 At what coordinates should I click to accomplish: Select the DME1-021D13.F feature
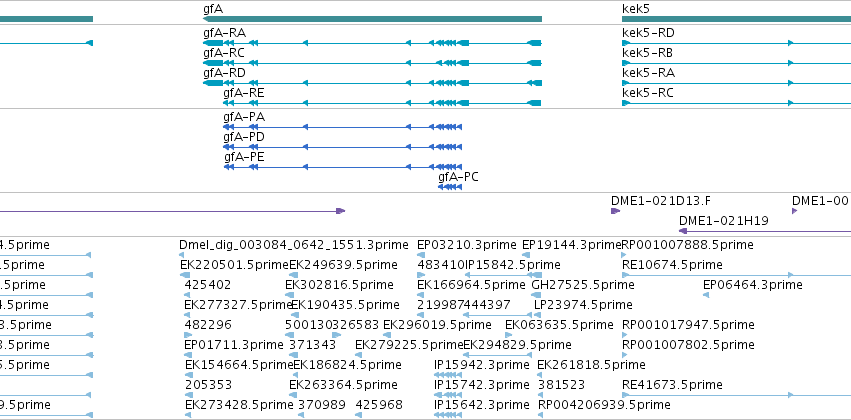coord(661,201)
